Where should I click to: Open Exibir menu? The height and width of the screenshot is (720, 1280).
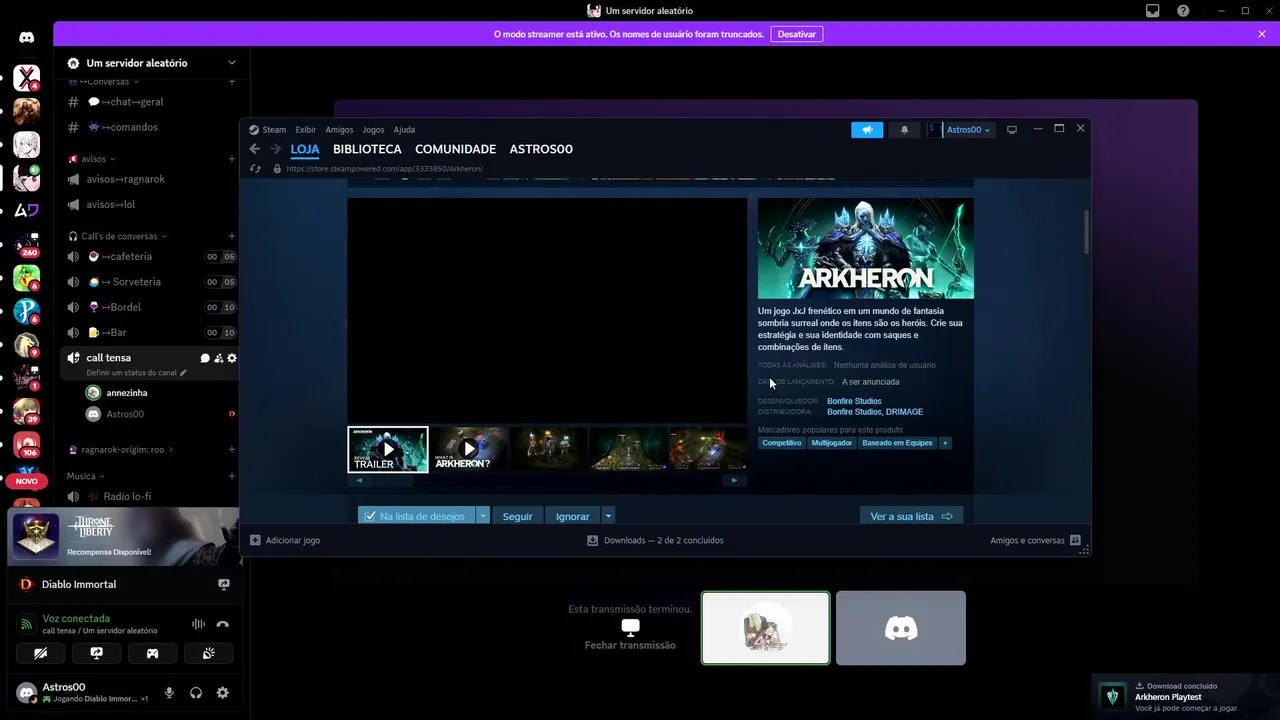[x=306, y=130]
